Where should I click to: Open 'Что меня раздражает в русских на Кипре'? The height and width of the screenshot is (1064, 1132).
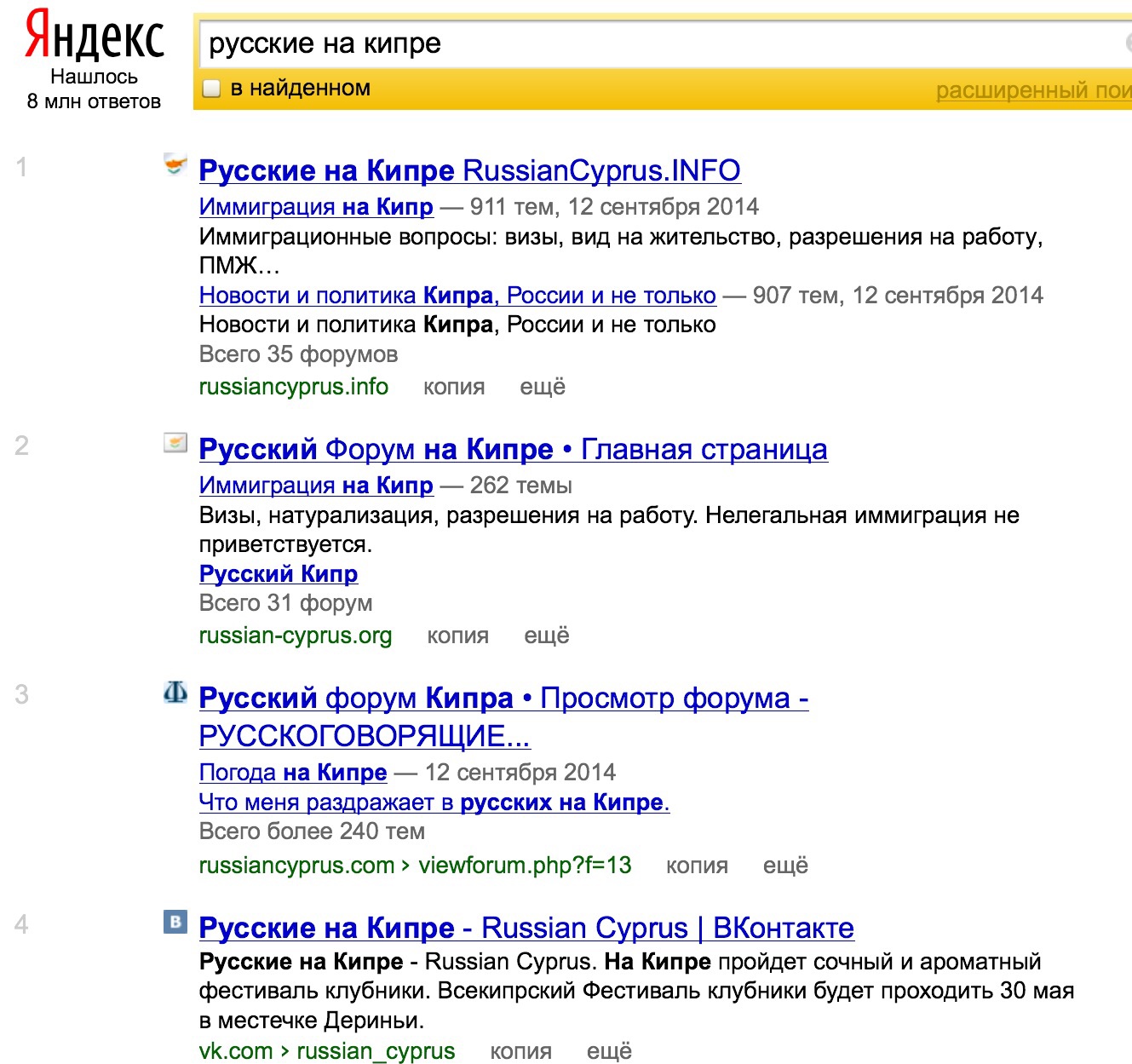pyautogui.click(x=434, y=802)
